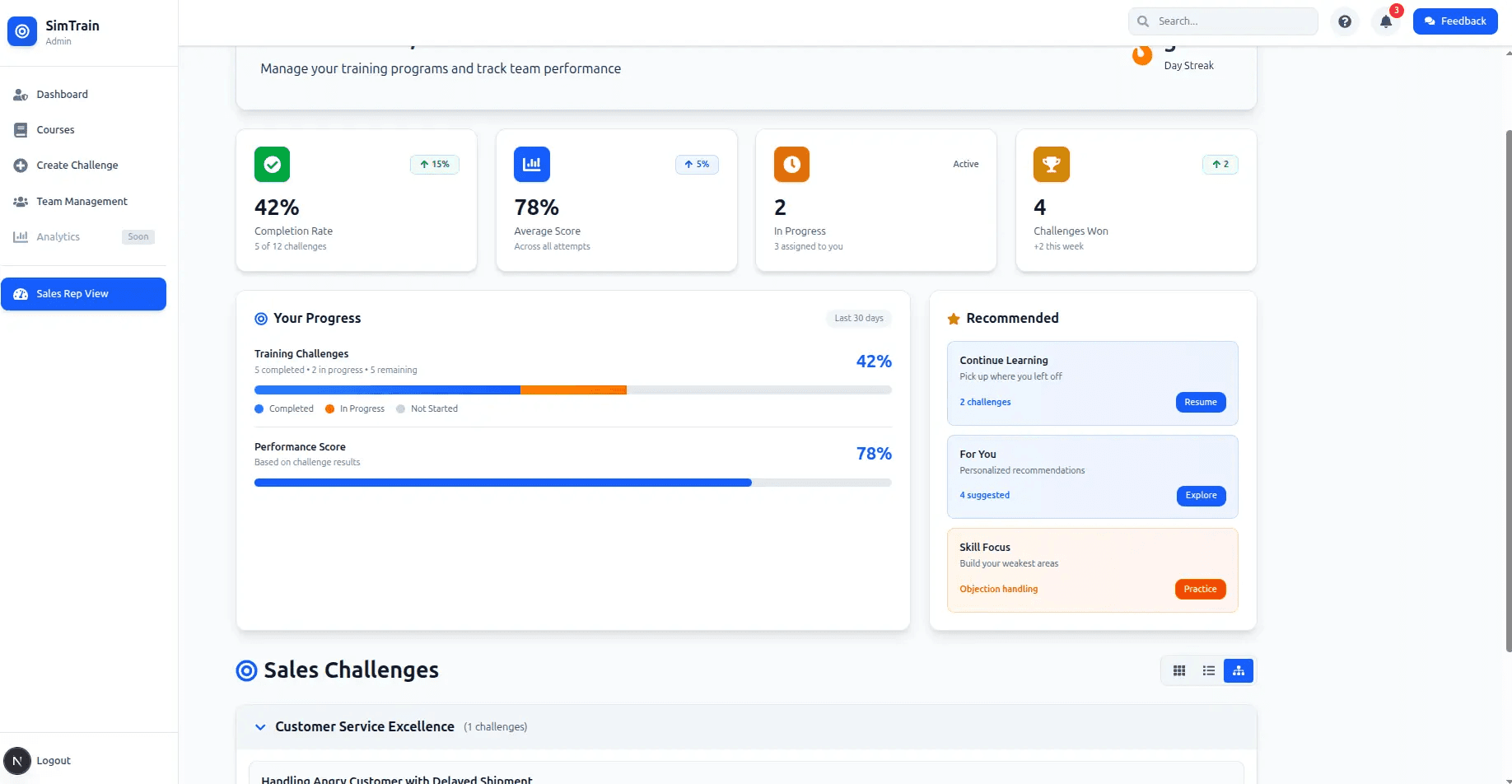Click inside the Search field
The height and width of the screenshot is (784, 1512).
1222,21
